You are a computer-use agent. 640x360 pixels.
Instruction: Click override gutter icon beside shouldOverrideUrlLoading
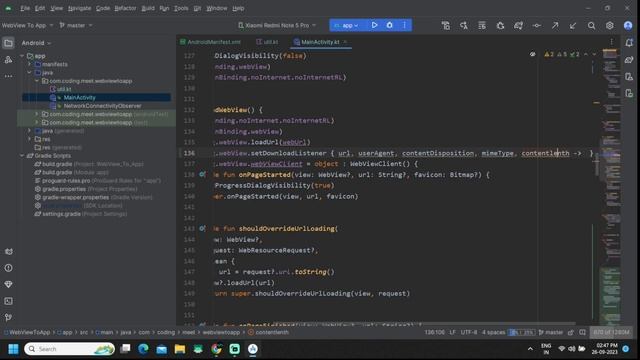pyautogui.click(x=202, y=229)
